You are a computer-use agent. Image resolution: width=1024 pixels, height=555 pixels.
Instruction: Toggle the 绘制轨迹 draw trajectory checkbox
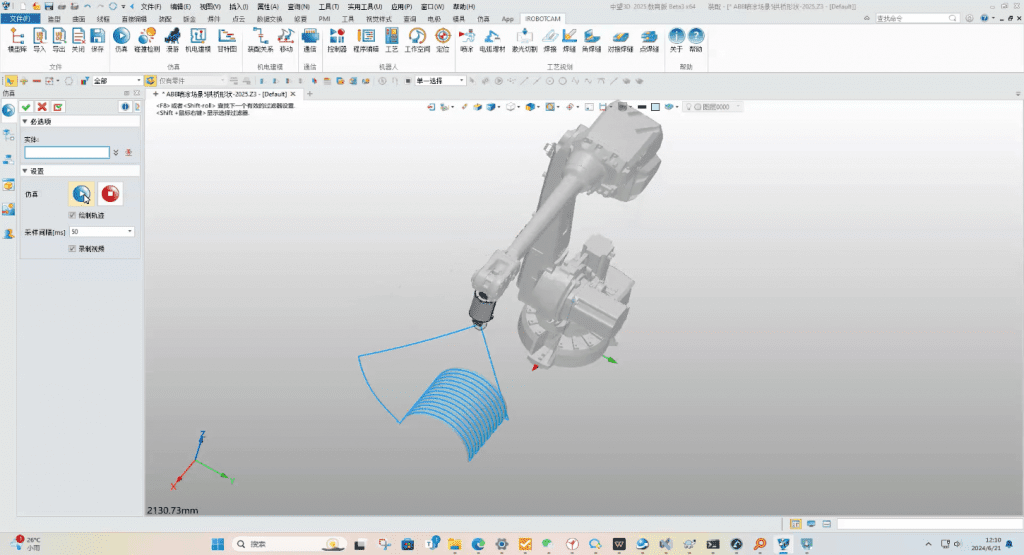72,215
